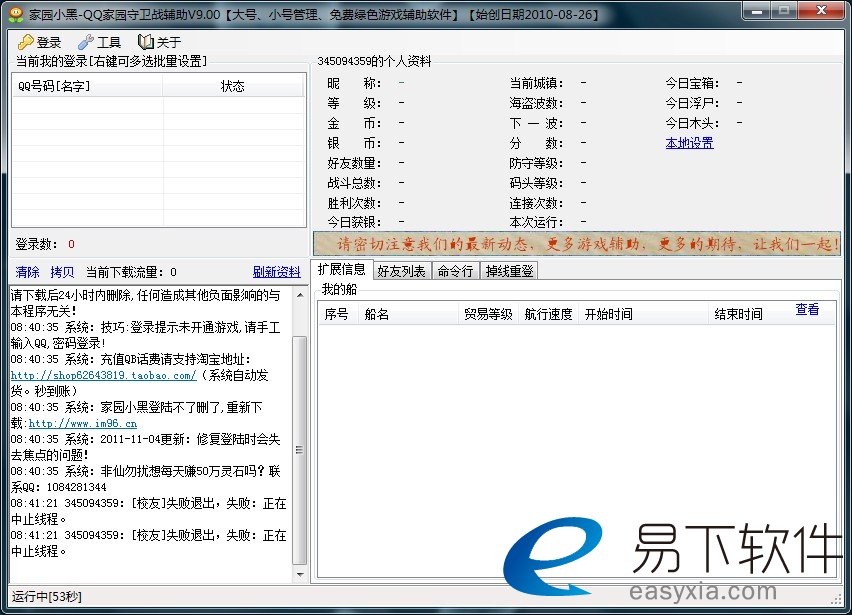Click the 运行中[53秒] status bar text
This screenshot has width=852, height=615.
46,597
